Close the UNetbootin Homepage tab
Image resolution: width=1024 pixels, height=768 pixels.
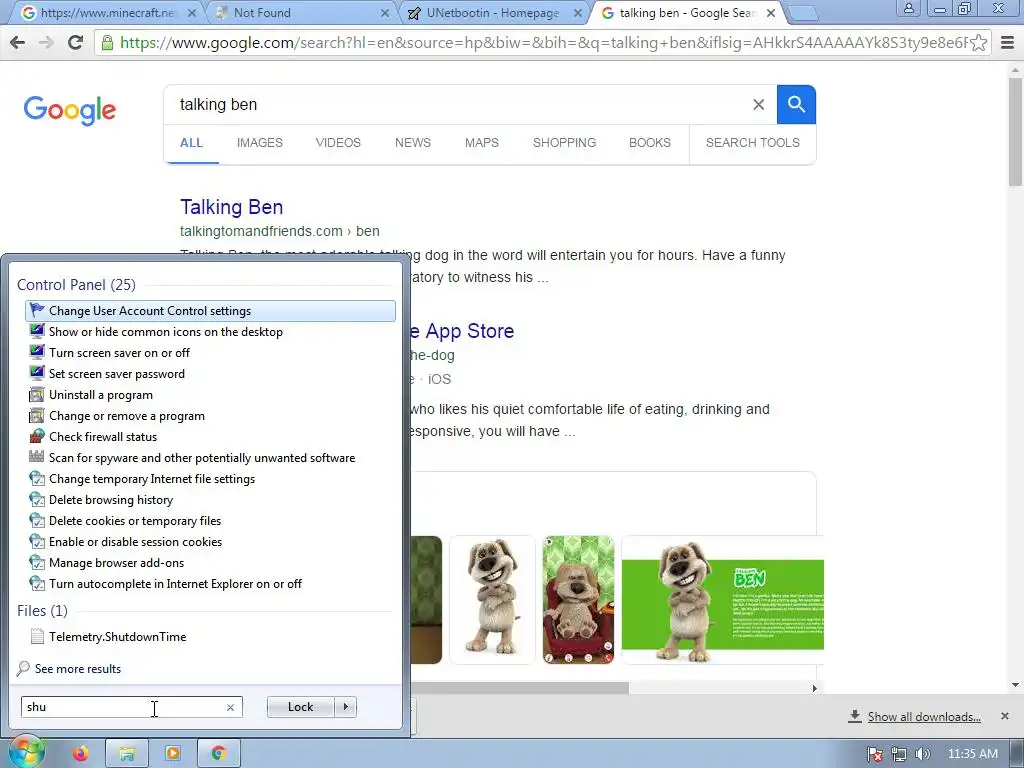point(577,13)
